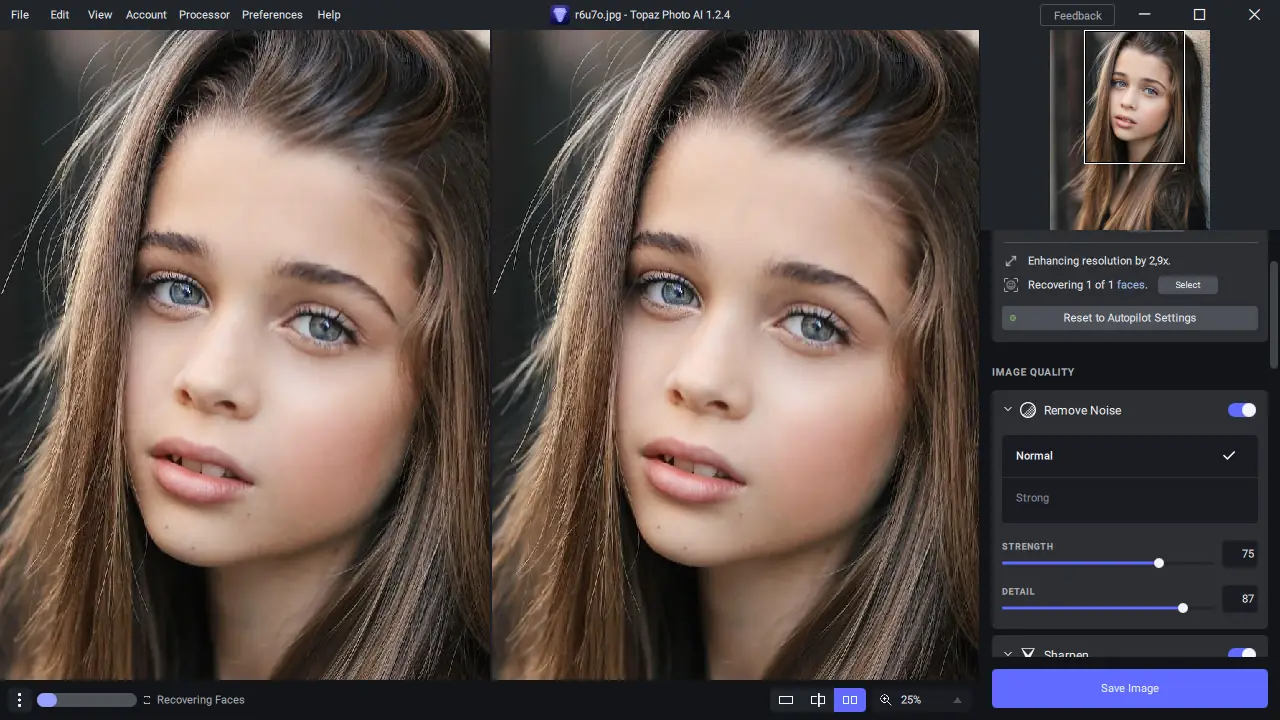Click Reset to Autopilot Settings

pyautogui.click(x=1130, y=318)
